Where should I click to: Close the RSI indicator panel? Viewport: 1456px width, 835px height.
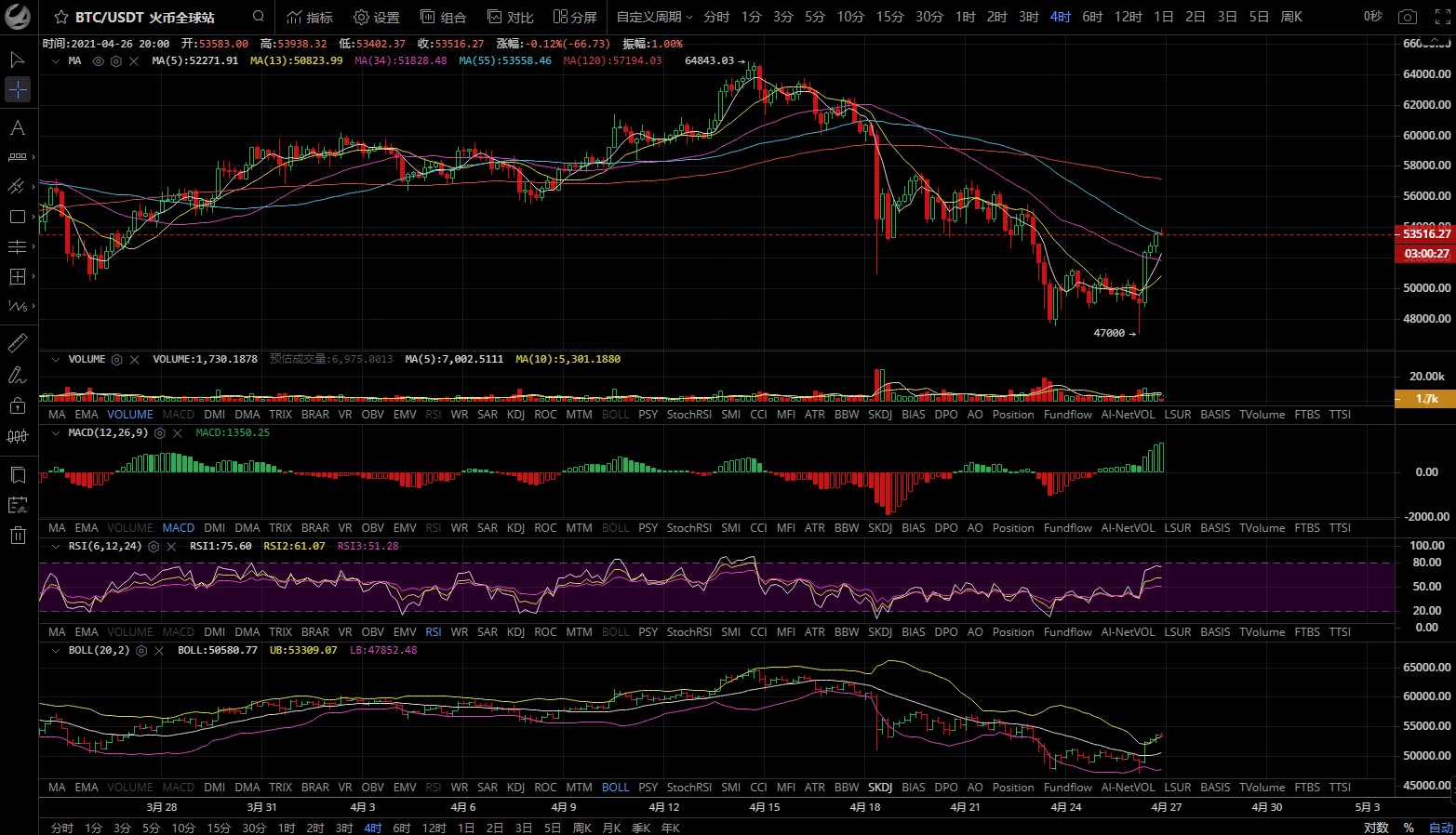171,546
